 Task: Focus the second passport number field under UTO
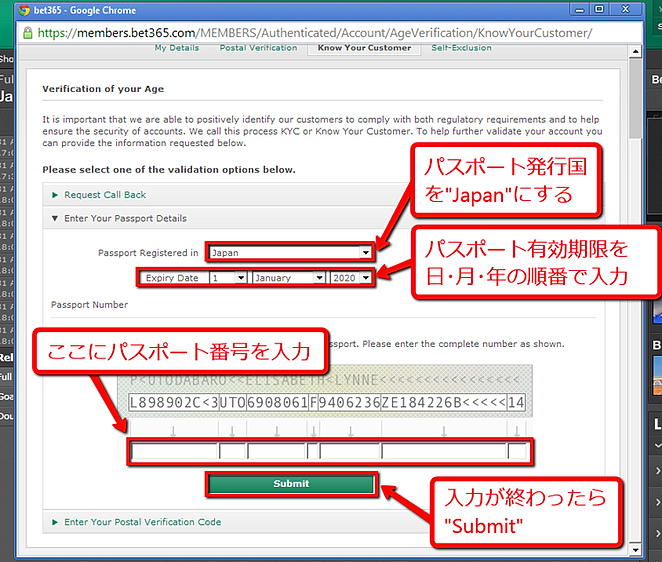pyautogui.click(x=232, y=451)
